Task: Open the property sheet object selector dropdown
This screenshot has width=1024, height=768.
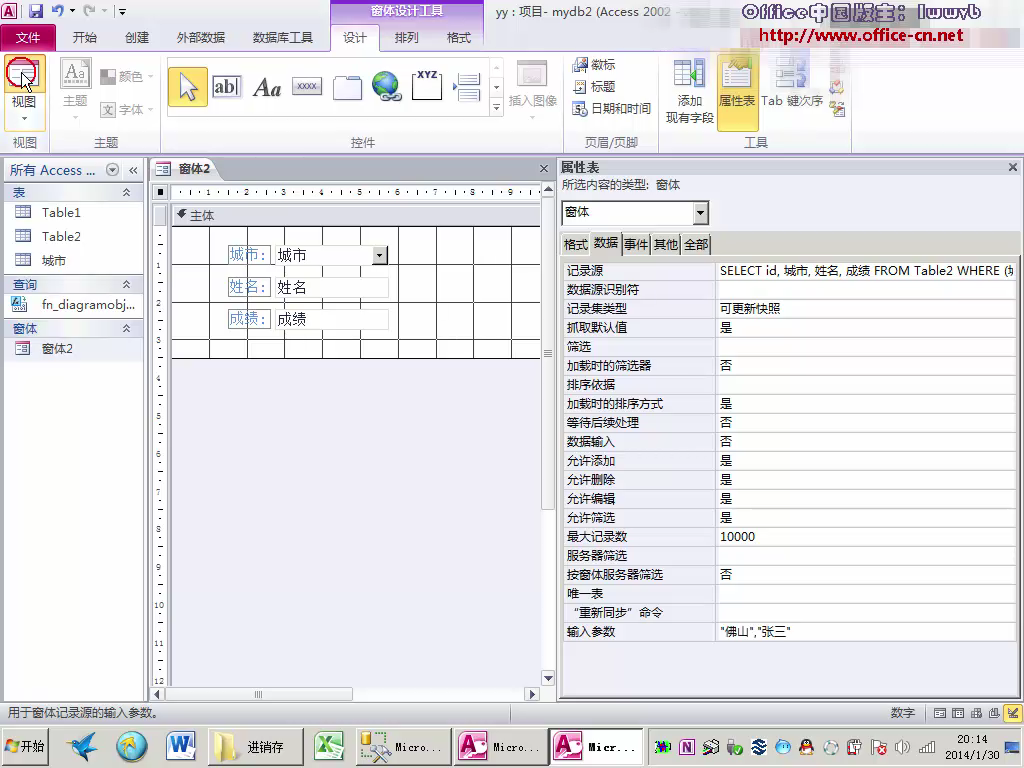Action: 700,213
